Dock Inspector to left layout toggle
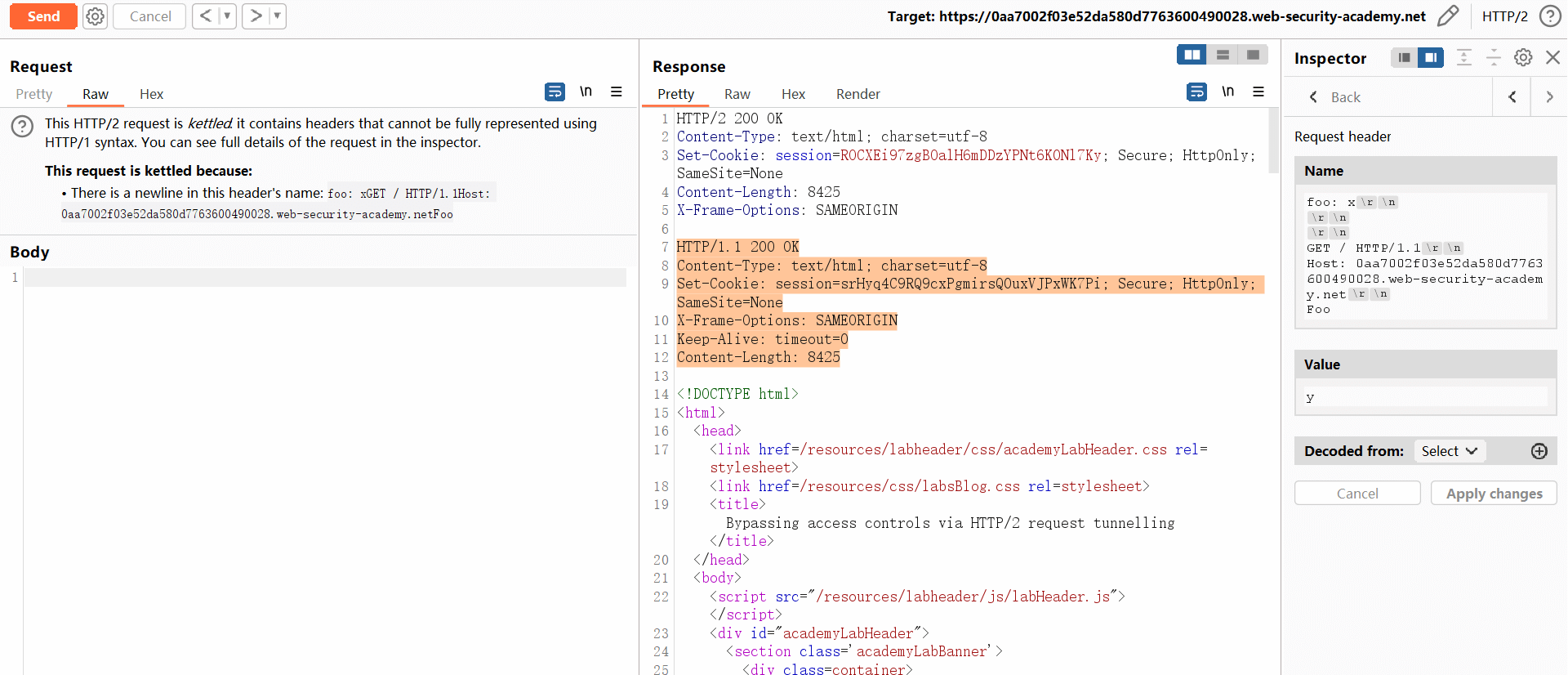Image resolution: width=1568 pixels, height=675 pixels. coord(1404,57)
